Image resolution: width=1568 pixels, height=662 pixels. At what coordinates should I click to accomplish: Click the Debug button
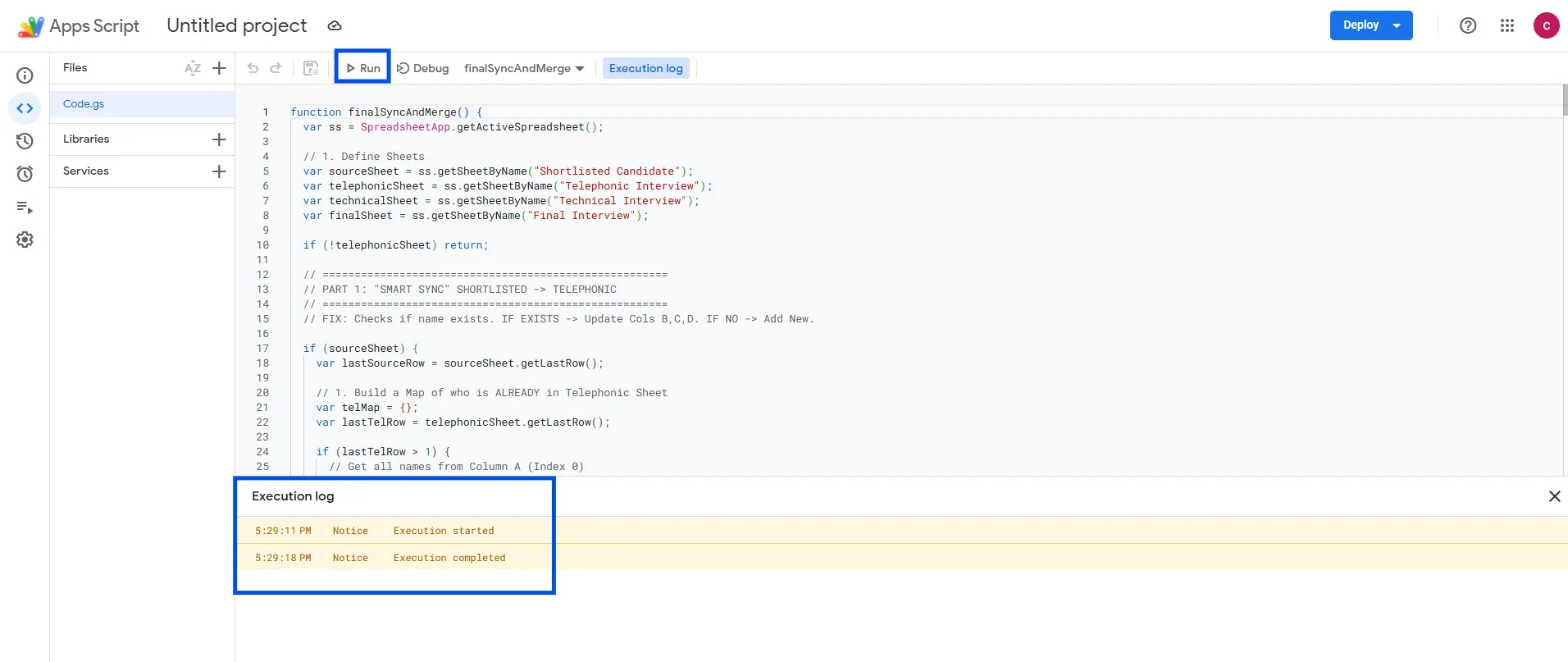click(423, 68)
